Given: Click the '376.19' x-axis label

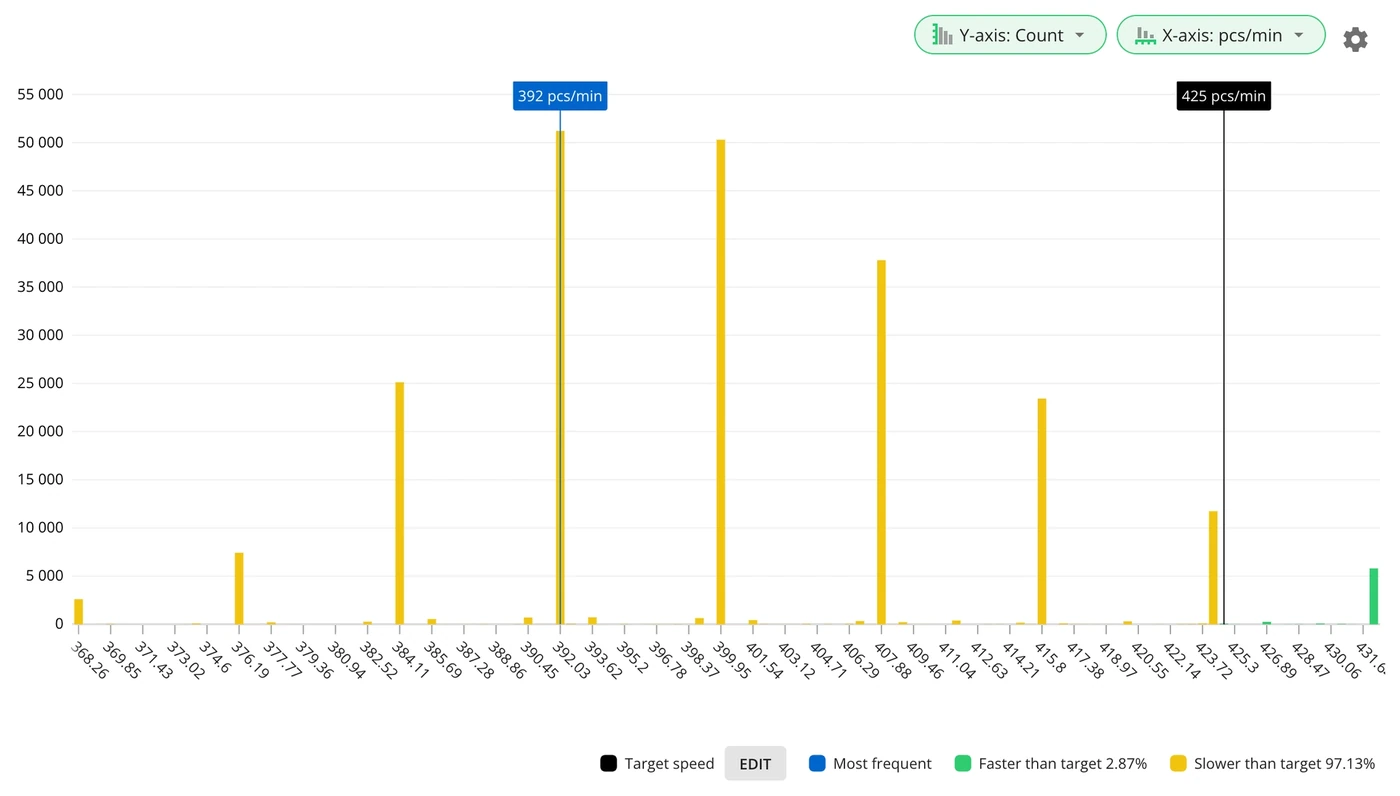Looking at the screenshot, I should point(251,660).
